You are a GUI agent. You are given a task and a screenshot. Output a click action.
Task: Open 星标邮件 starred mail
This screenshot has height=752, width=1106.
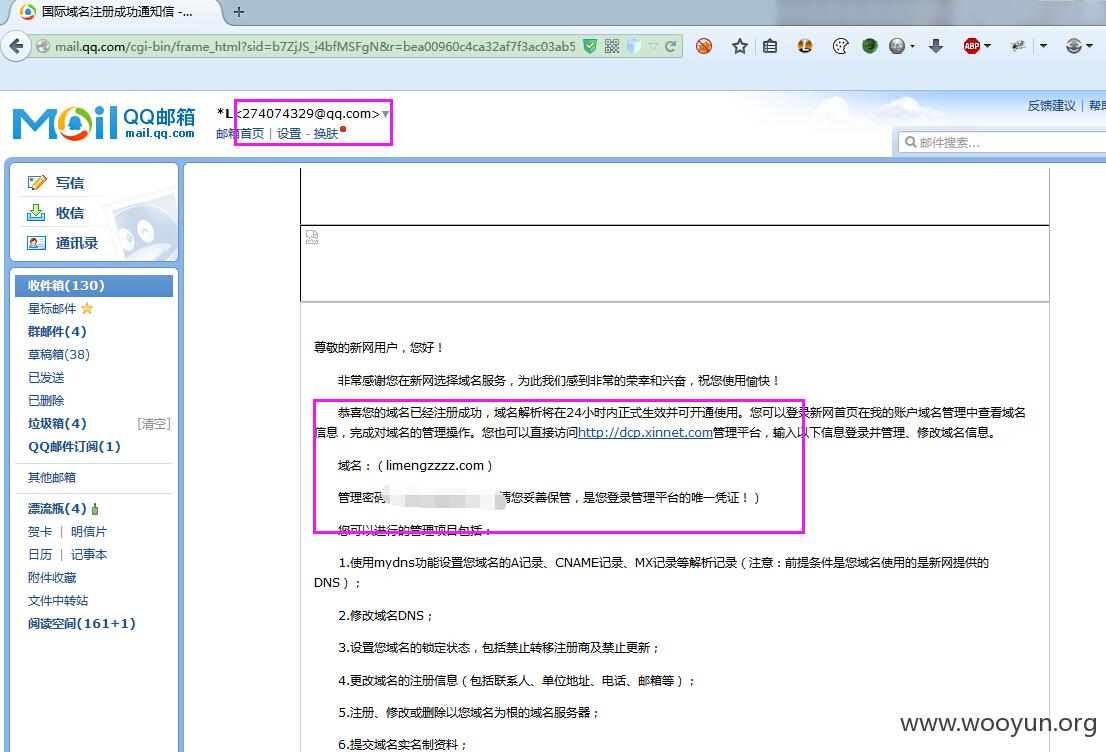click(51, 308)
